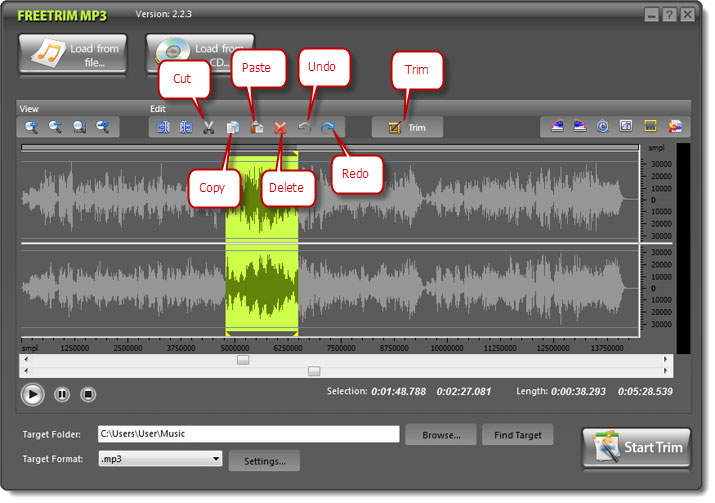Viewport: 715px width, 503px height.
Task: Click the left selection-marker icon in Edit
Action: pyautogui.click(x=163, y=127)
